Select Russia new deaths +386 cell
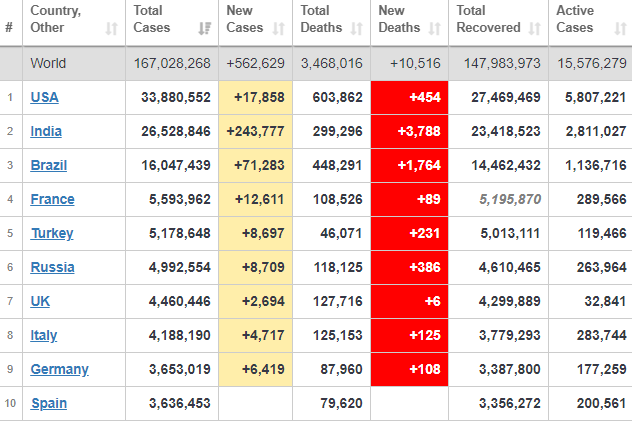Screen dimensions: 632x421 (410, 267)
